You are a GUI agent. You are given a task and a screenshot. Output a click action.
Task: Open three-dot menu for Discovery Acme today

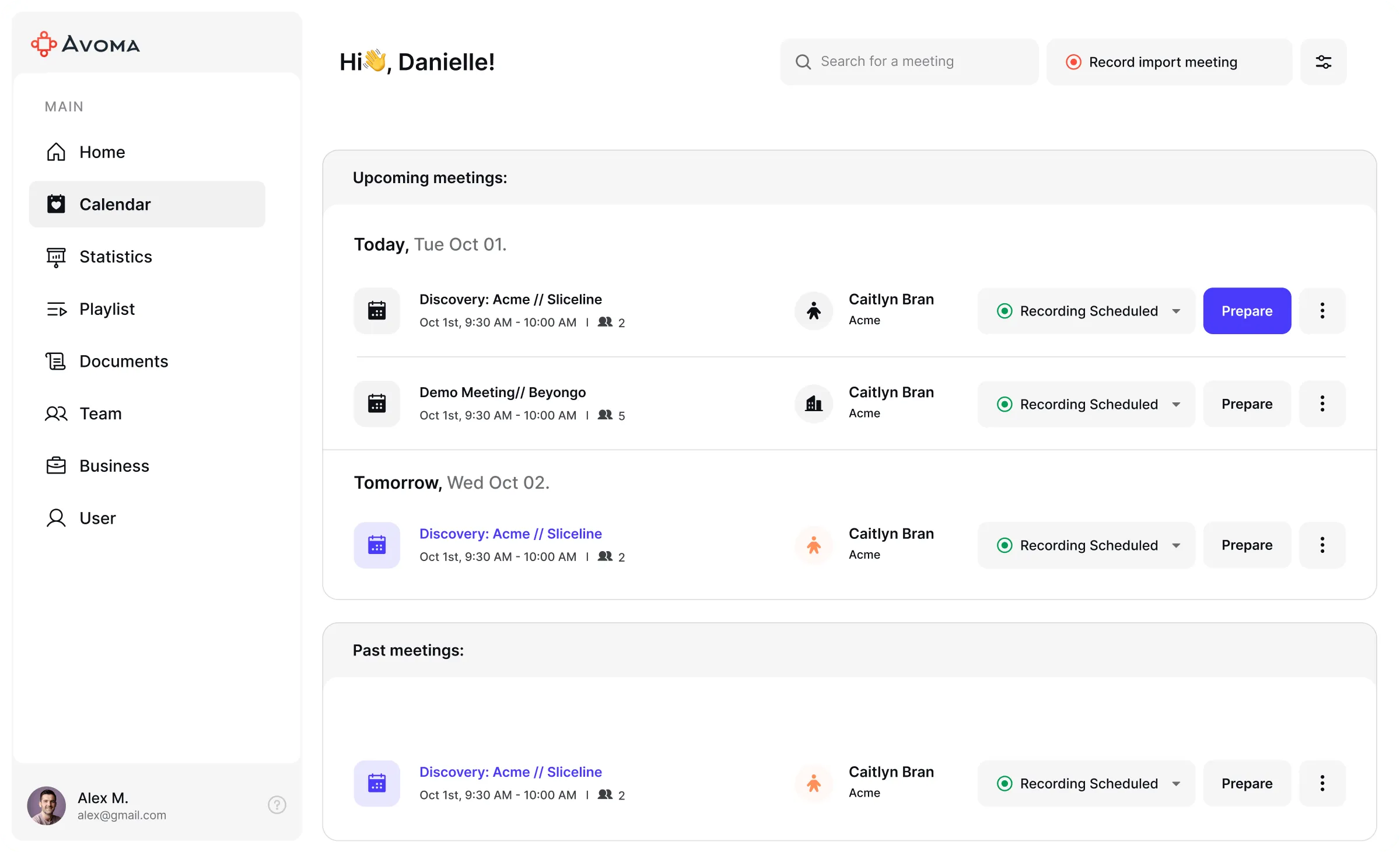click(x=1322, y=310)
